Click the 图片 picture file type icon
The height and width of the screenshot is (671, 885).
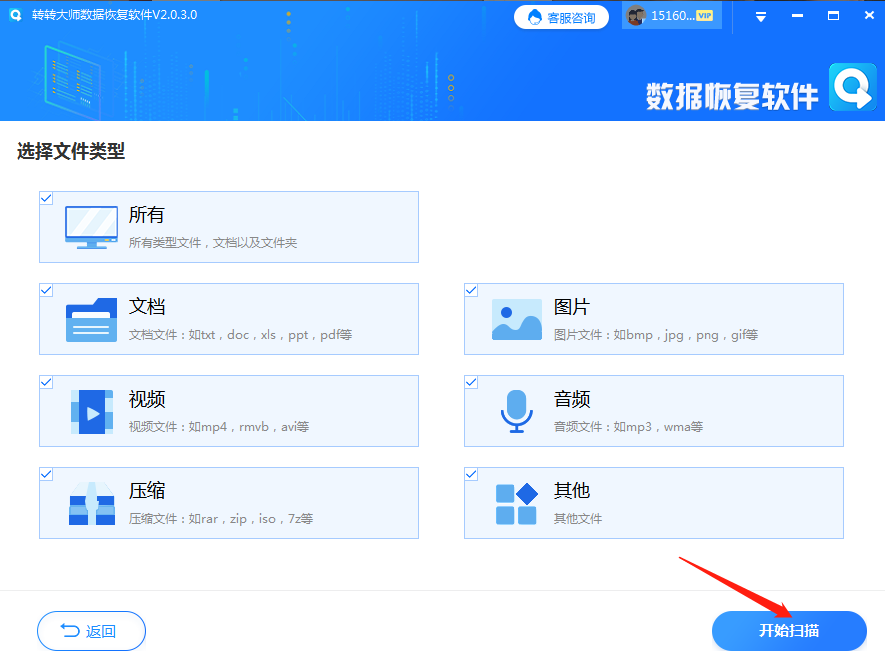pyautogui.click(x=516, y=318)
